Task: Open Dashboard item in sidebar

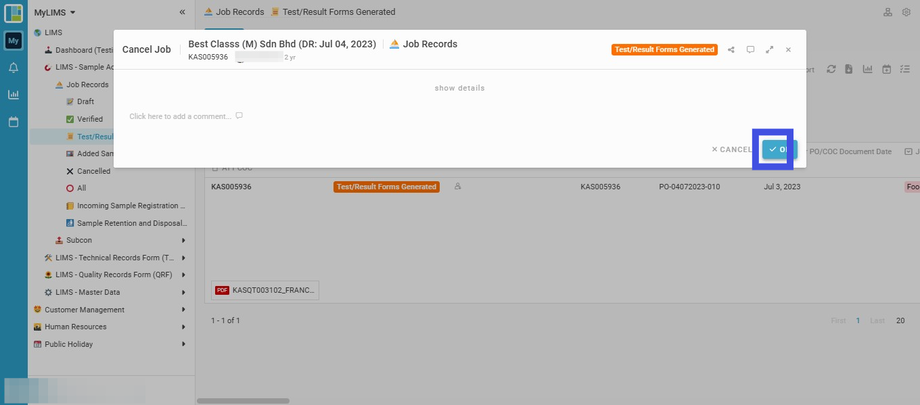Action: click(x=83, y=50)
